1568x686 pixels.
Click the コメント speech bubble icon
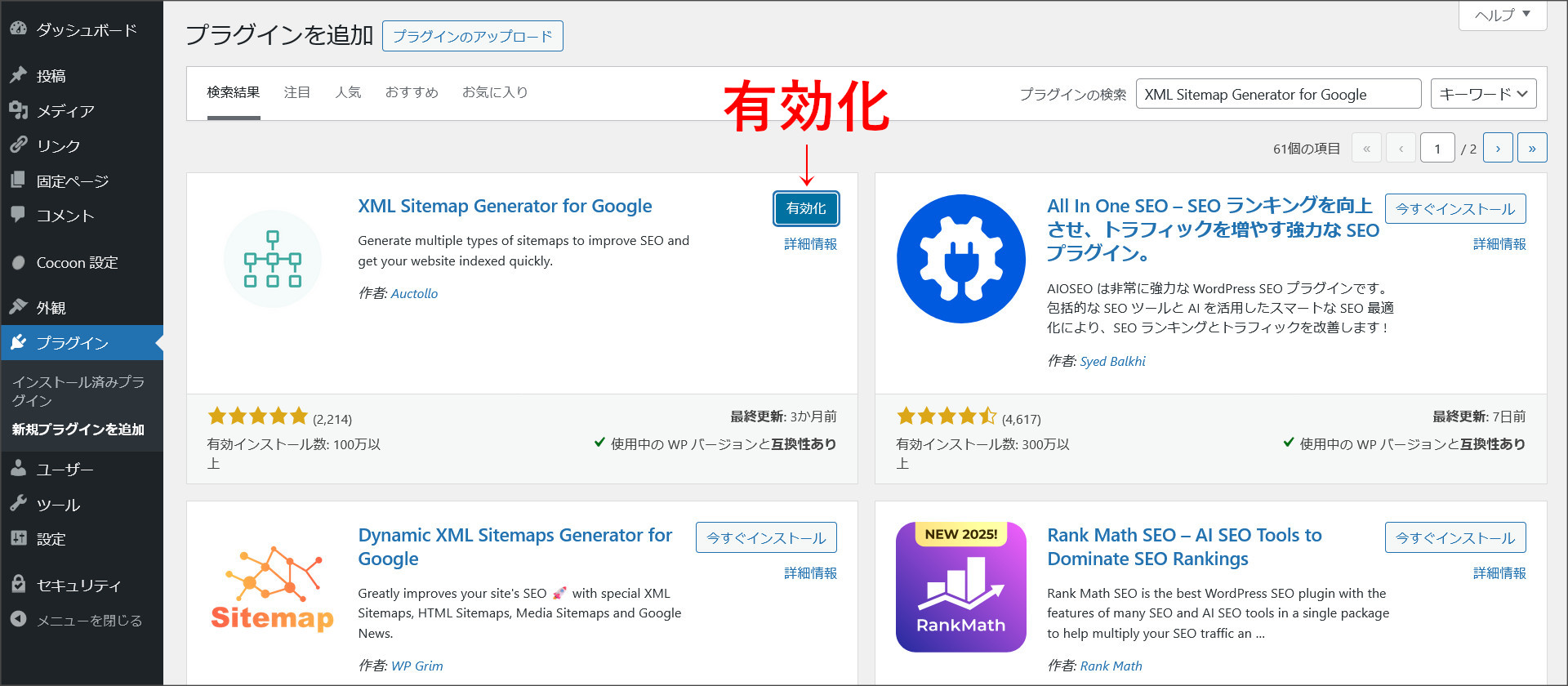click(18, 215)
